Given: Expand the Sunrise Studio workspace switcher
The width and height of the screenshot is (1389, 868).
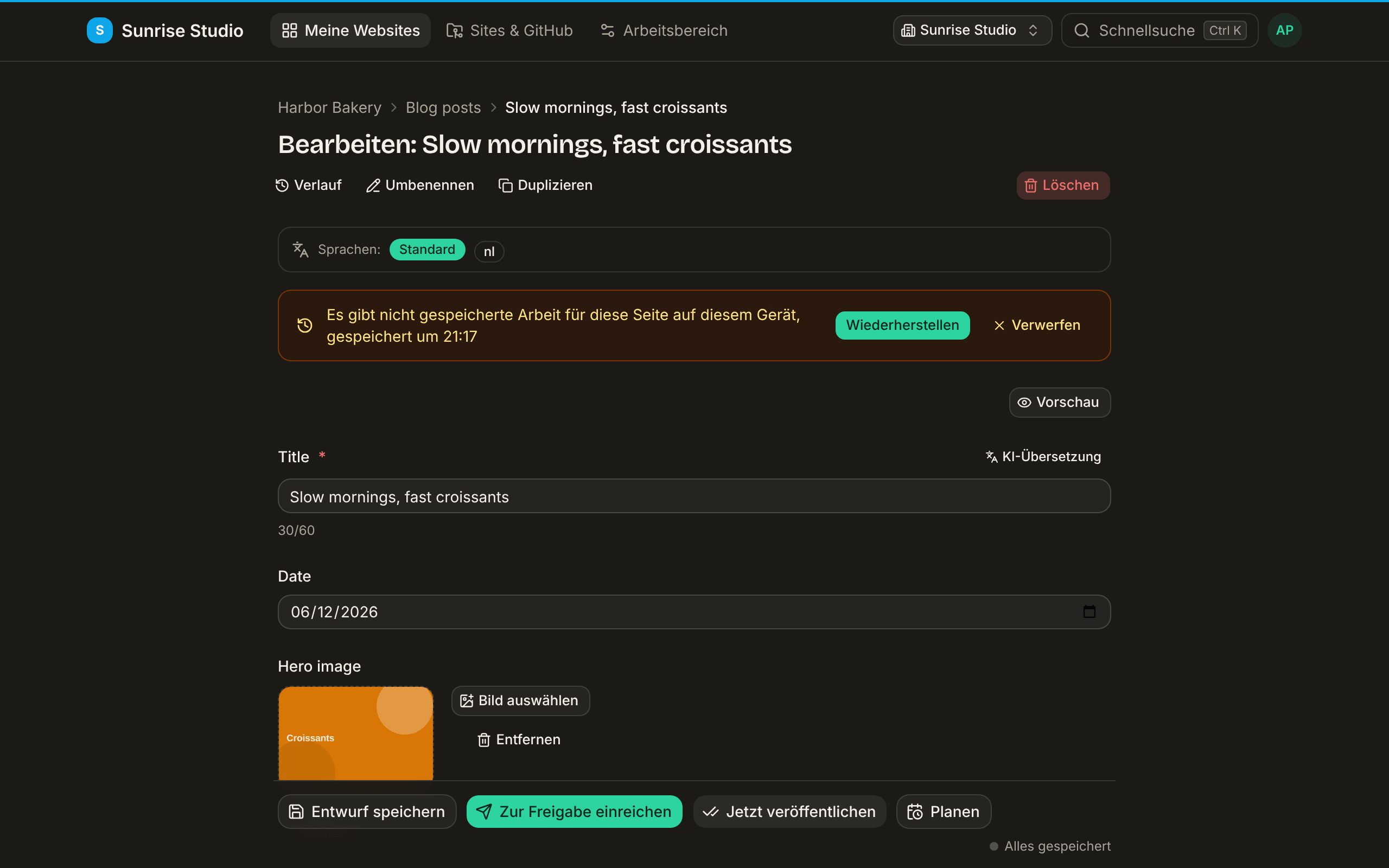Looking at the screenshot, I should (972, 30).
